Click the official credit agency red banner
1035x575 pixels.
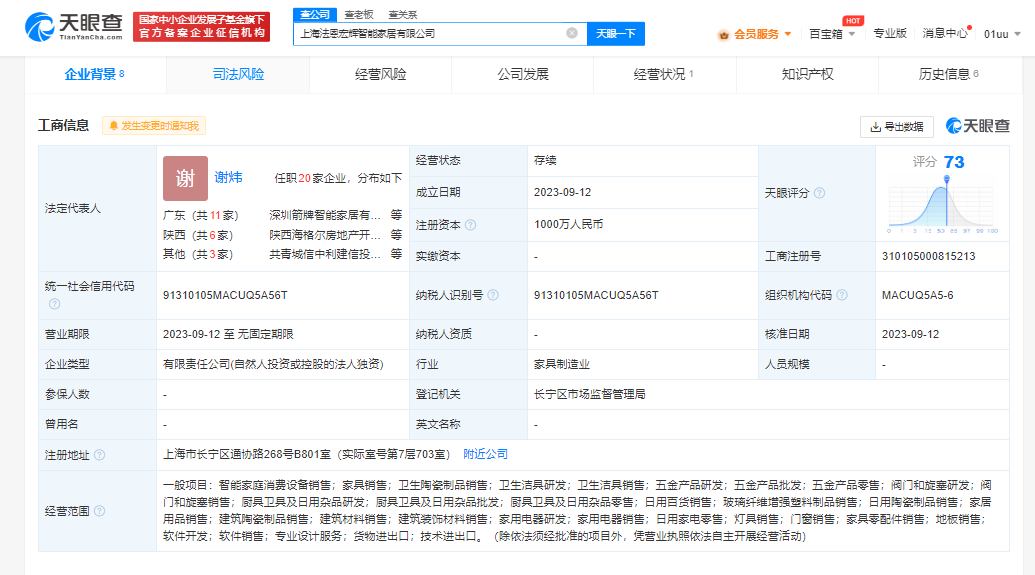201,26
